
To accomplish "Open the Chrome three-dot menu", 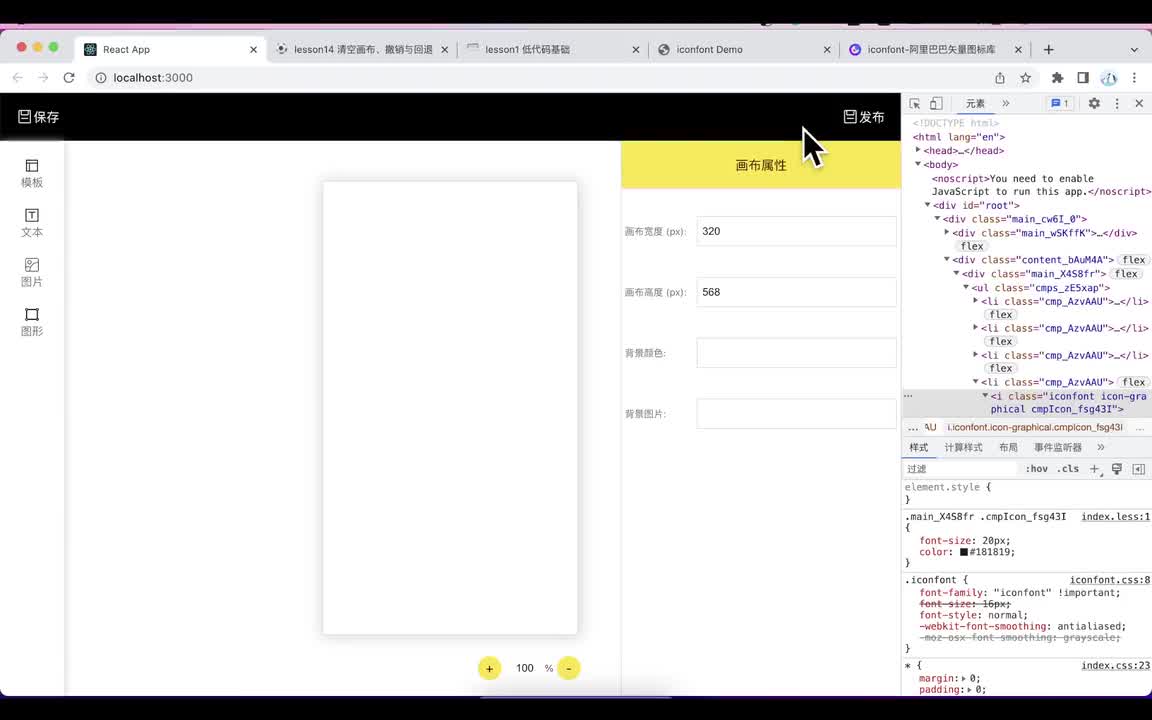I will click(x=1134, y=77).
